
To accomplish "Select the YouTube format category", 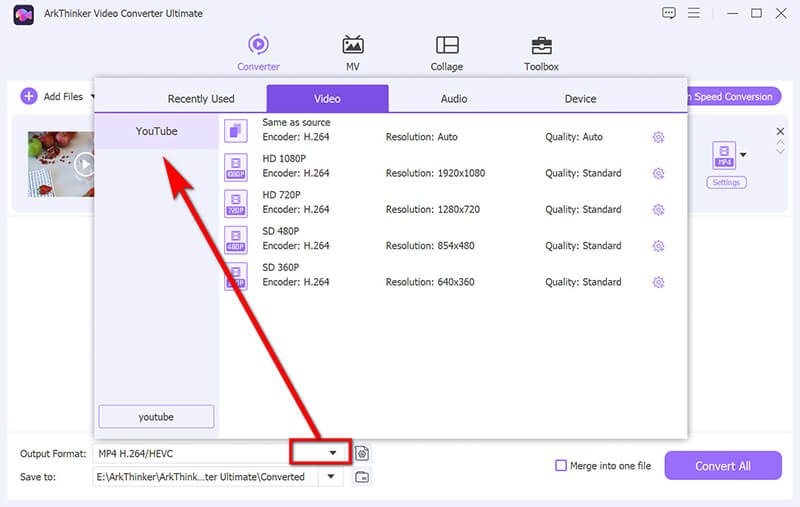I will tap(157, 131).
